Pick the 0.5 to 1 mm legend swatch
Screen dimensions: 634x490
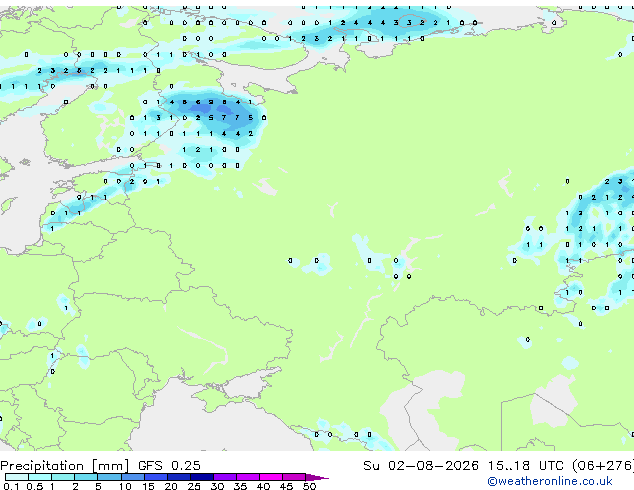pos(40,477)
